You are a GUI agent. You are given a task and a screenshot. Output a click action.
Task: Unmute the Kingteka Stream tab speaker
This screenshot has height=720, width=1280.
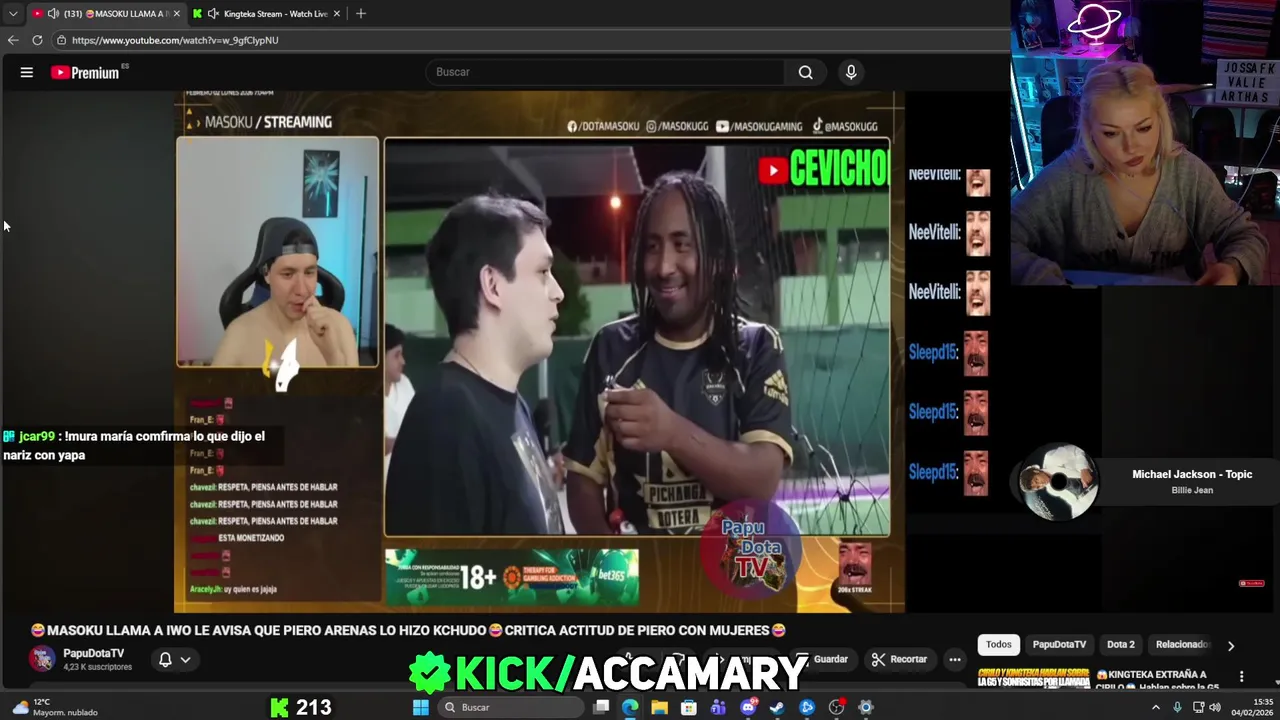click(213, 14)
